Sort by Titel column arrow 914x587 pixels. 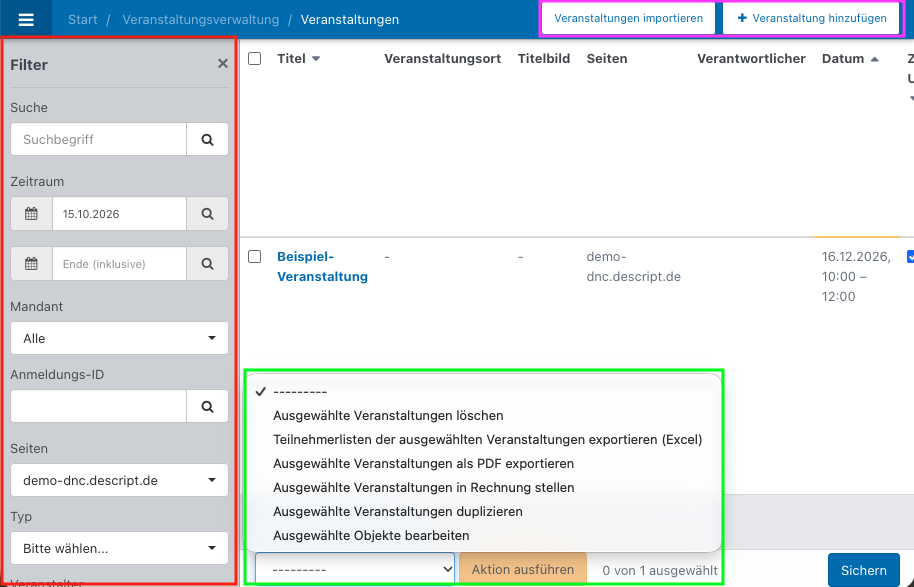(316, 59)
